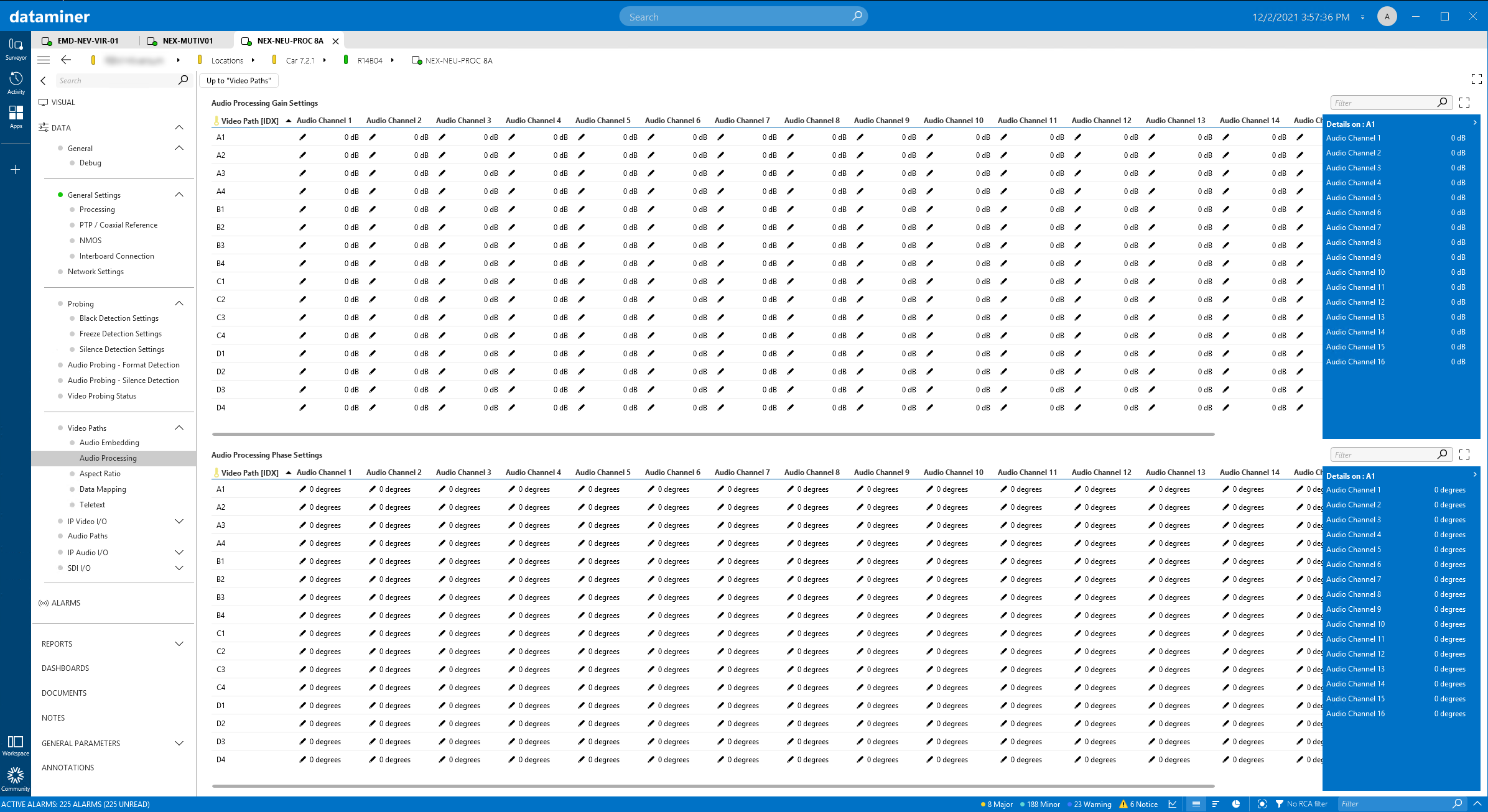Image resolution: width=1488 pixels, height=812 pixels.
Task: Open ANNOTATIONS section
Action: coord(68,767)
